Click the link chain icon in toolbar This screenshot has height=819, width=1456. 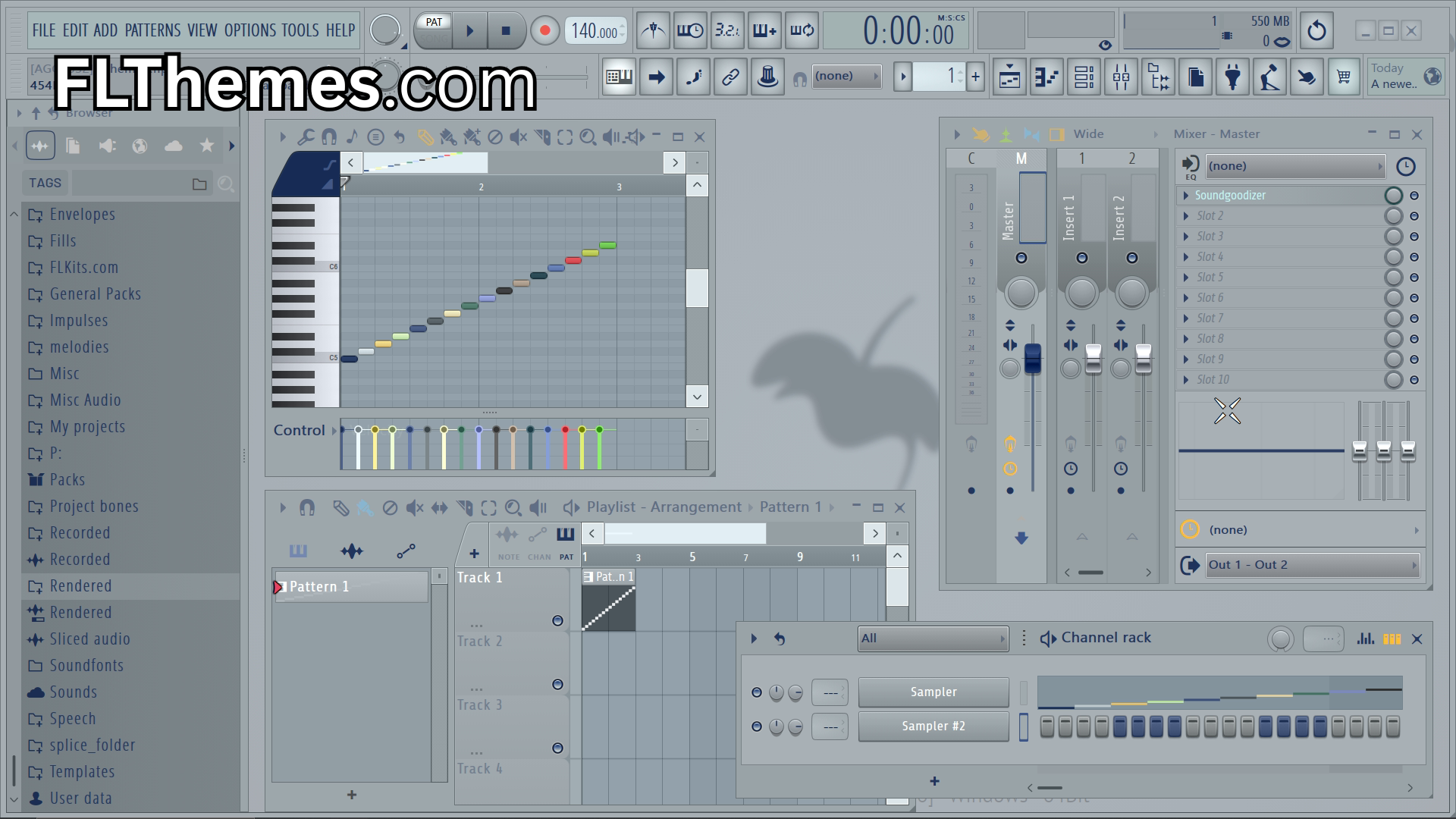pos(730,77)
